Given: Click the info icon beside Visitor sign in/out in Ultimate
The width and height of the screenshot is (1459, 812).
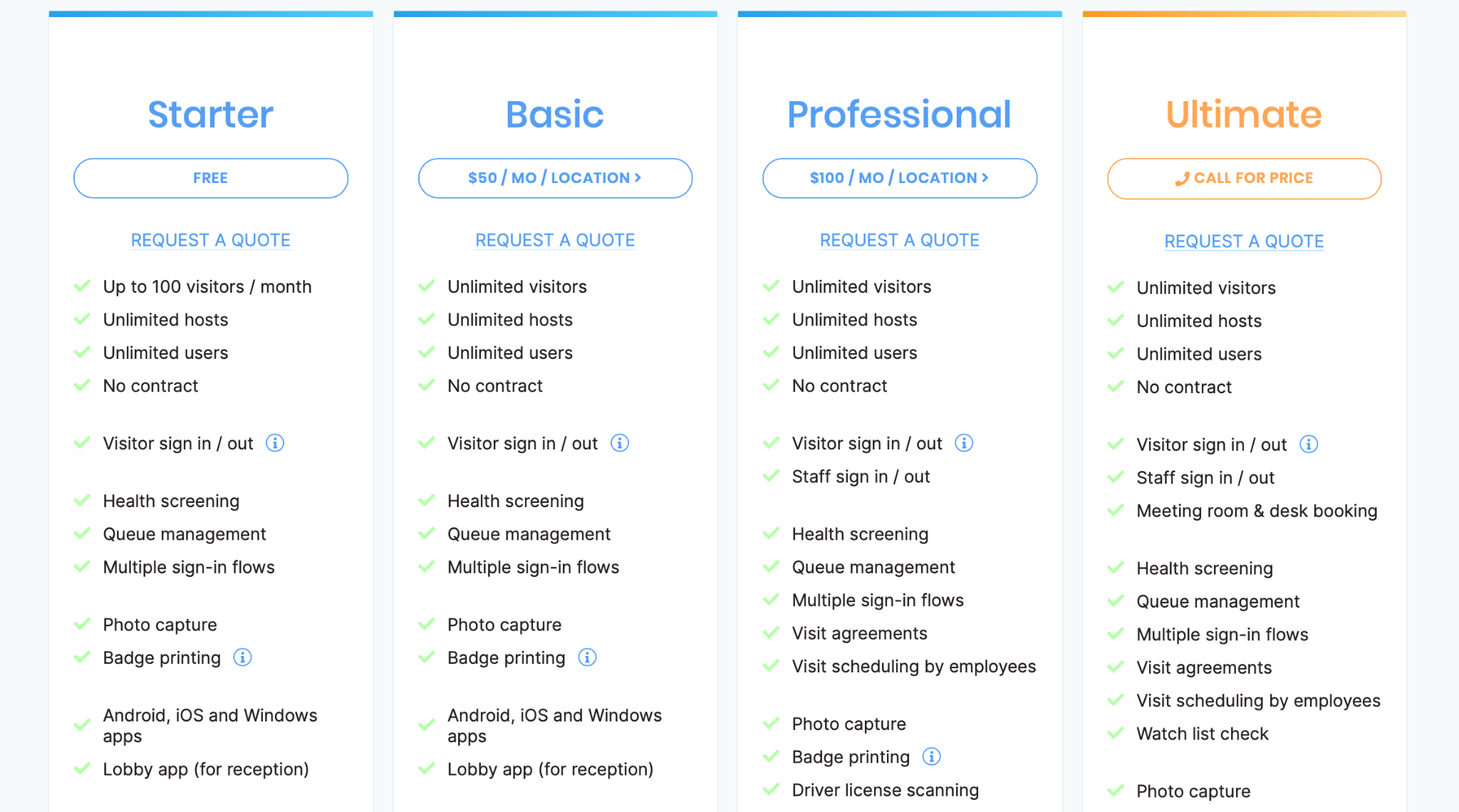Looking at the screenshot, I should click(1309, 444).
